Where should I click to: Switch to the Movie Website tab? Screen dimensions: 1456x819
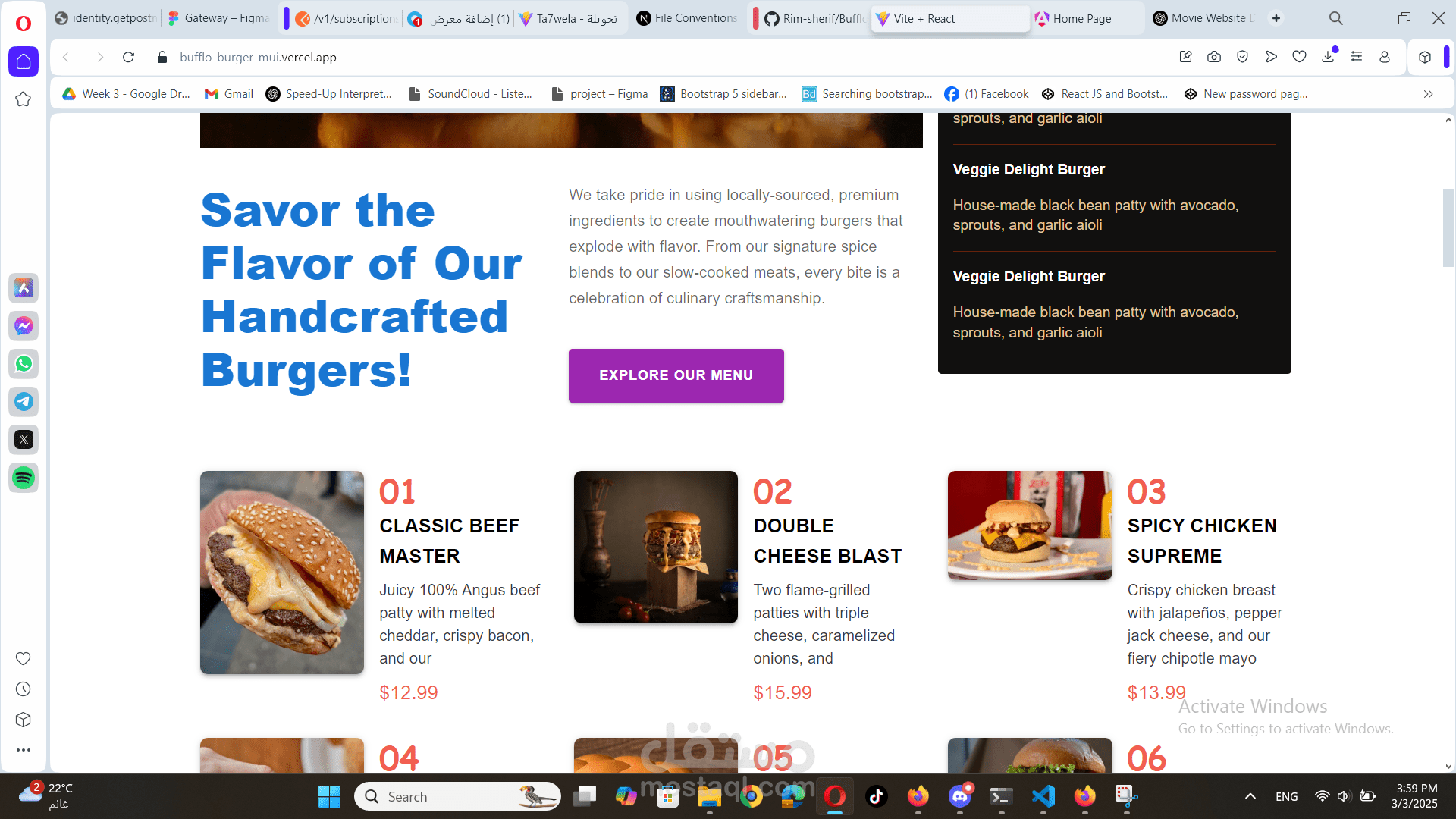pyautogui.click(x=1203, y=18)
